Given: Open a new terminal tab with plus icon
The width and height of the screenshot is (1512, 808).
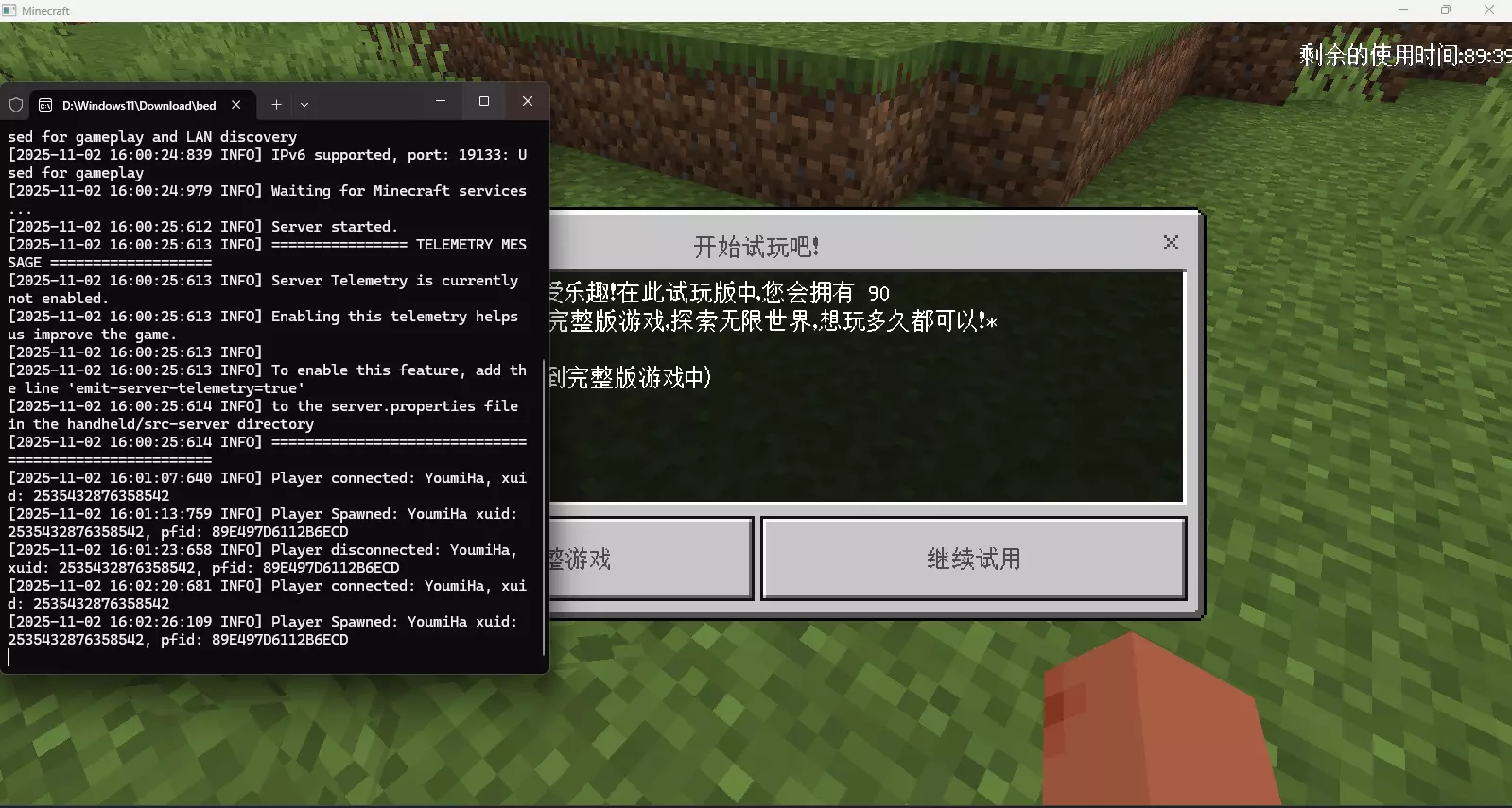Looking at the screenshot, I should tap(276, 105).
